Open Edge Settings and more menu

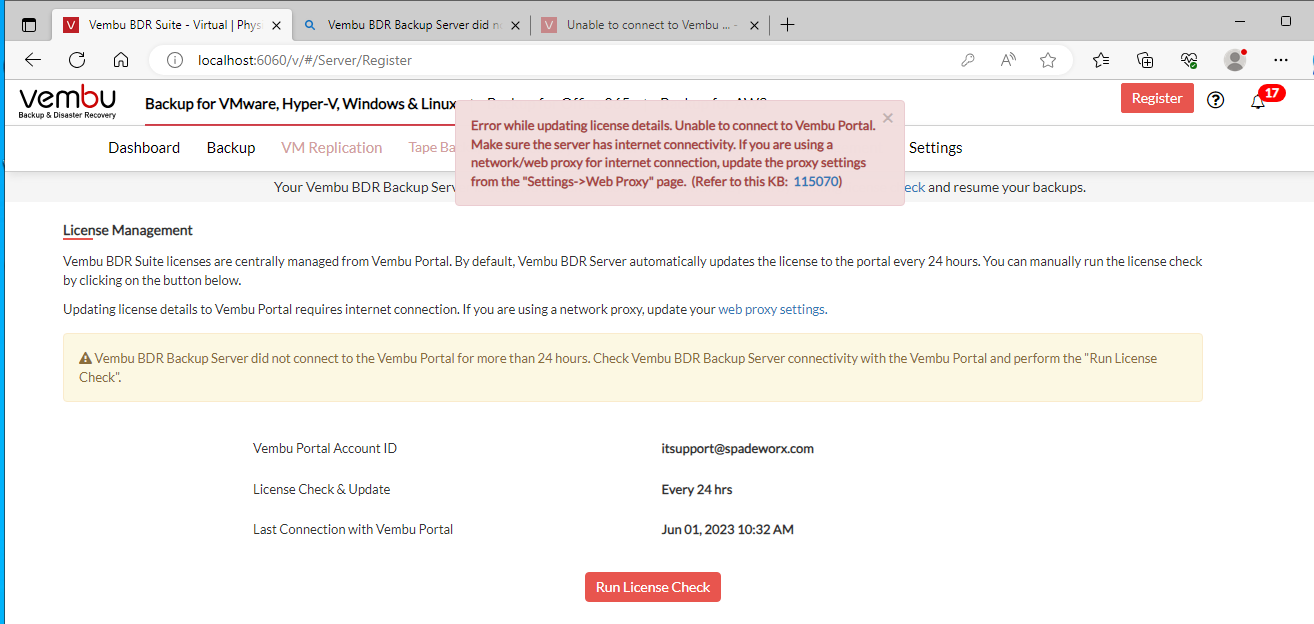click(x=1281, y=60)
